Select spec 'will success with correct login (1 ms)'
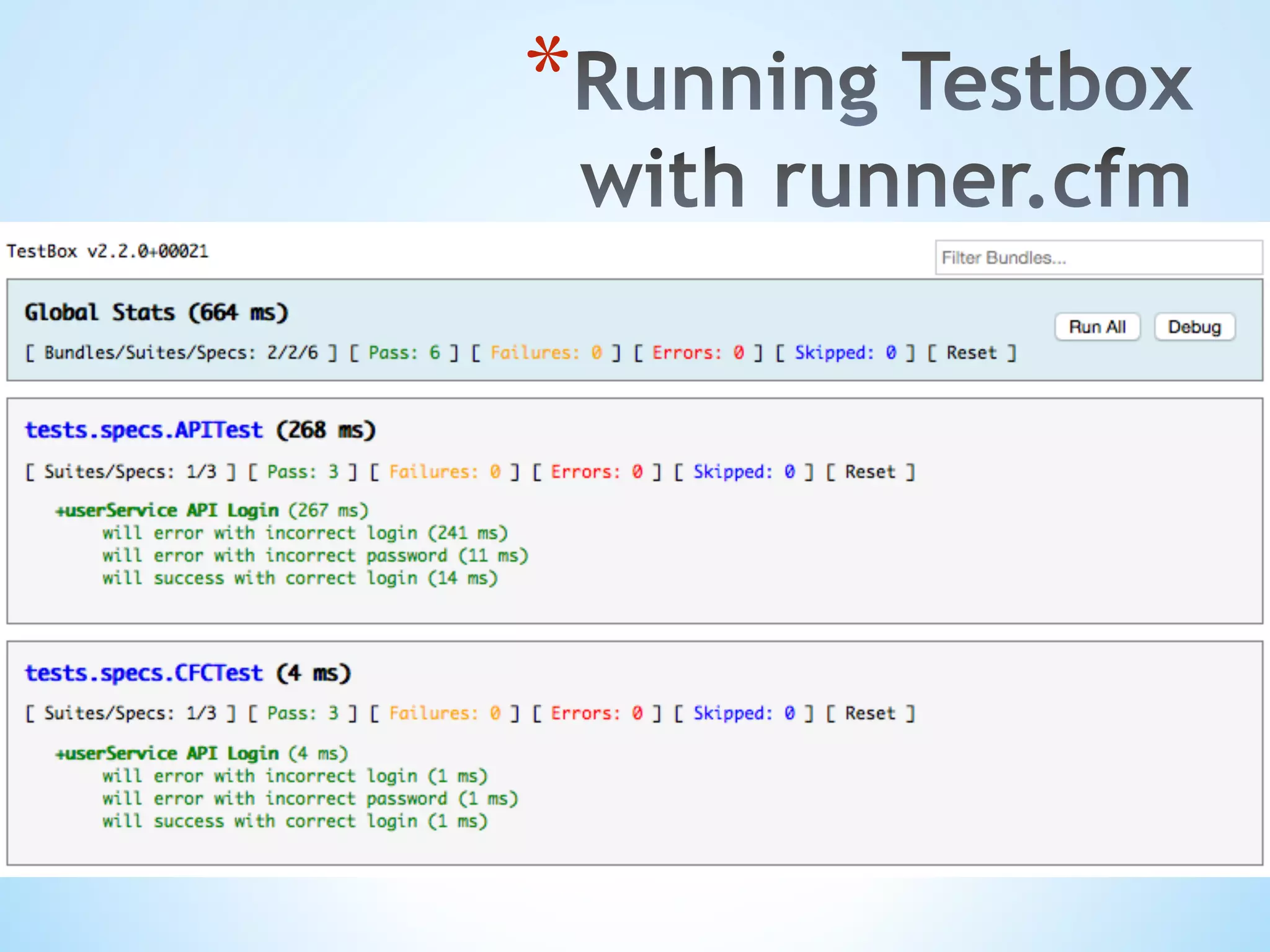 tap(295, 821)
